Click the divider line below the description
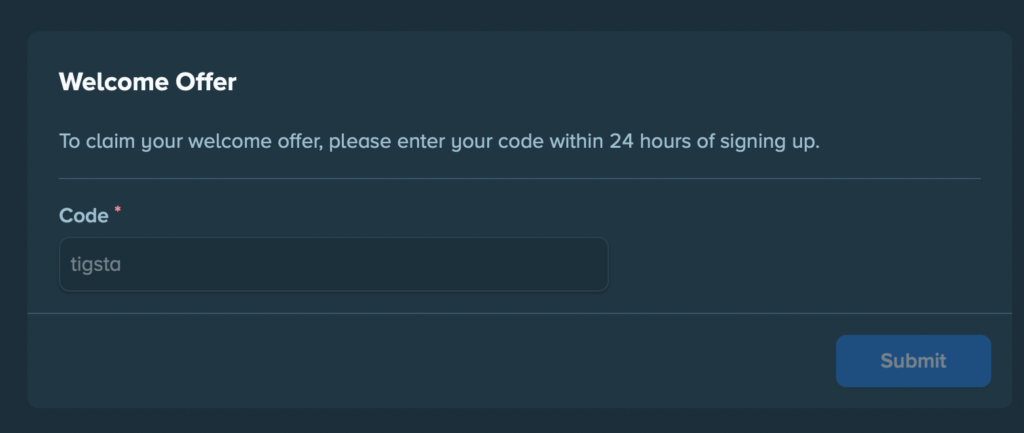Image resolution: width=1024 pixels, height=433 pixels. 520,178
